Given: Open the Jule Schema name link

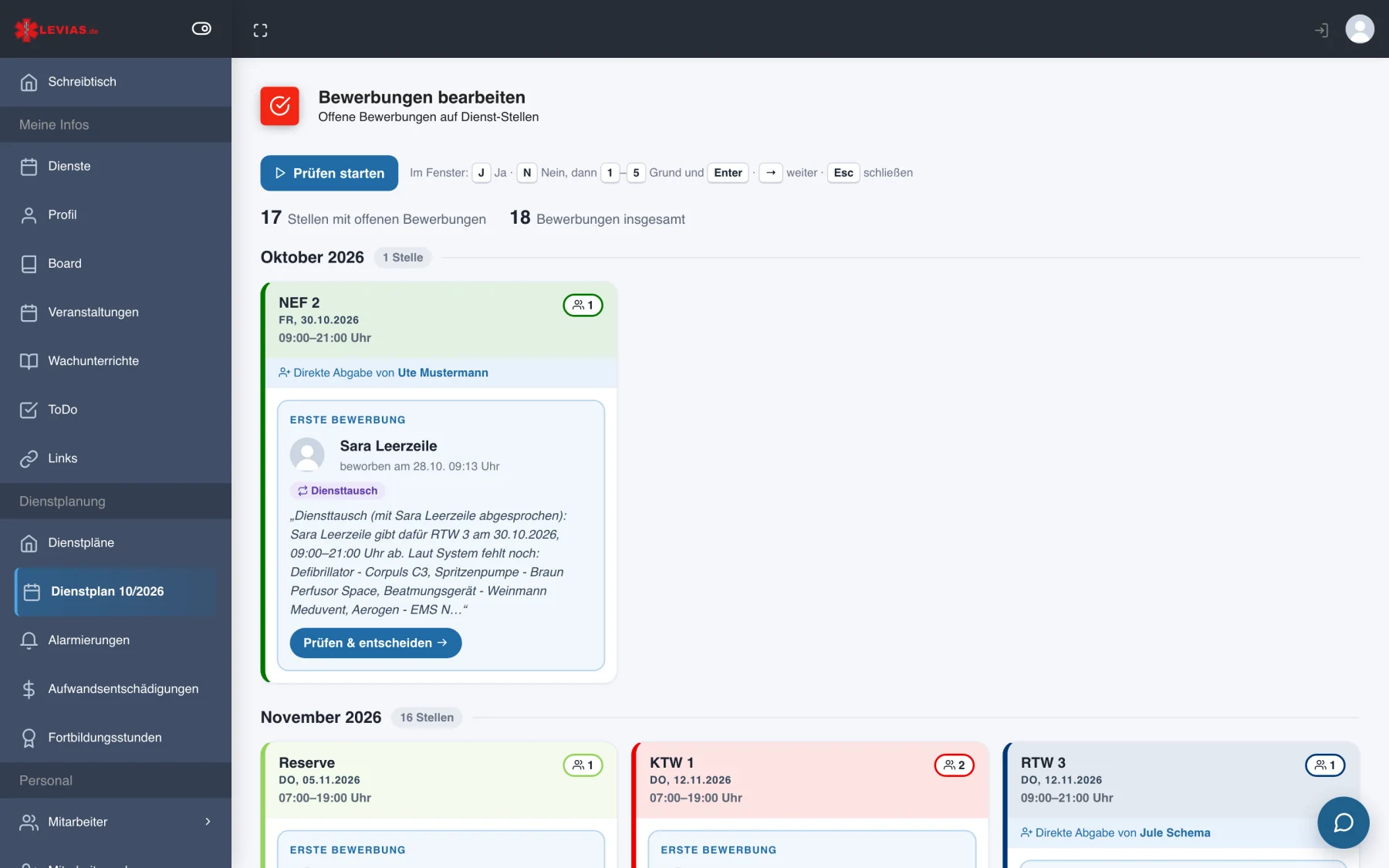Looking at the screenshot, I should click(x=1175, y=833).
